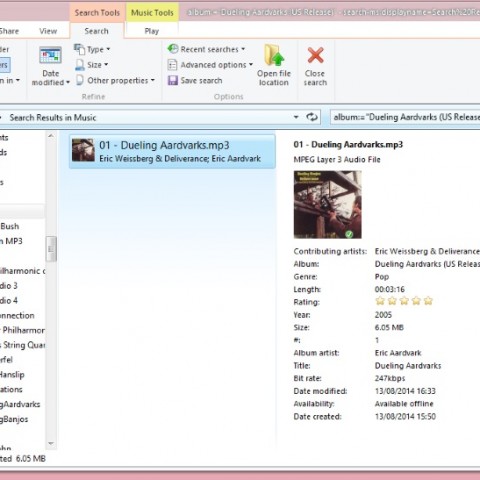Click the Contributing artists value Eric Weissberg
Image resolution: width=480 pixels, height=480 pixels.
pyautogui.click(x=427, y=251)
